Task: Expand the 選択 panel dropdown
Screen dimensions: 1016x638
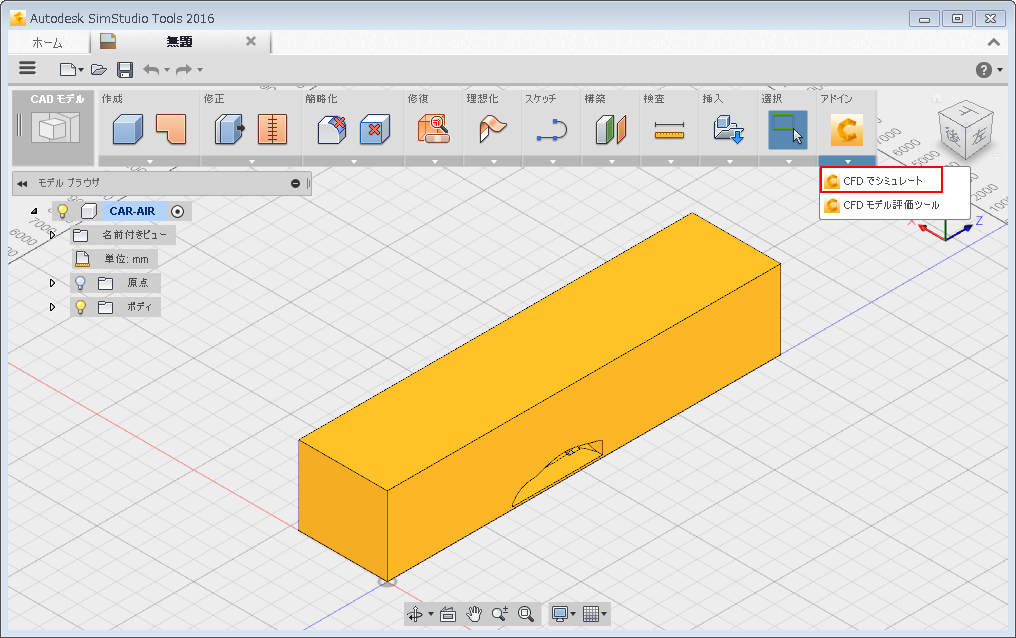Action: [x=789, y=161]
